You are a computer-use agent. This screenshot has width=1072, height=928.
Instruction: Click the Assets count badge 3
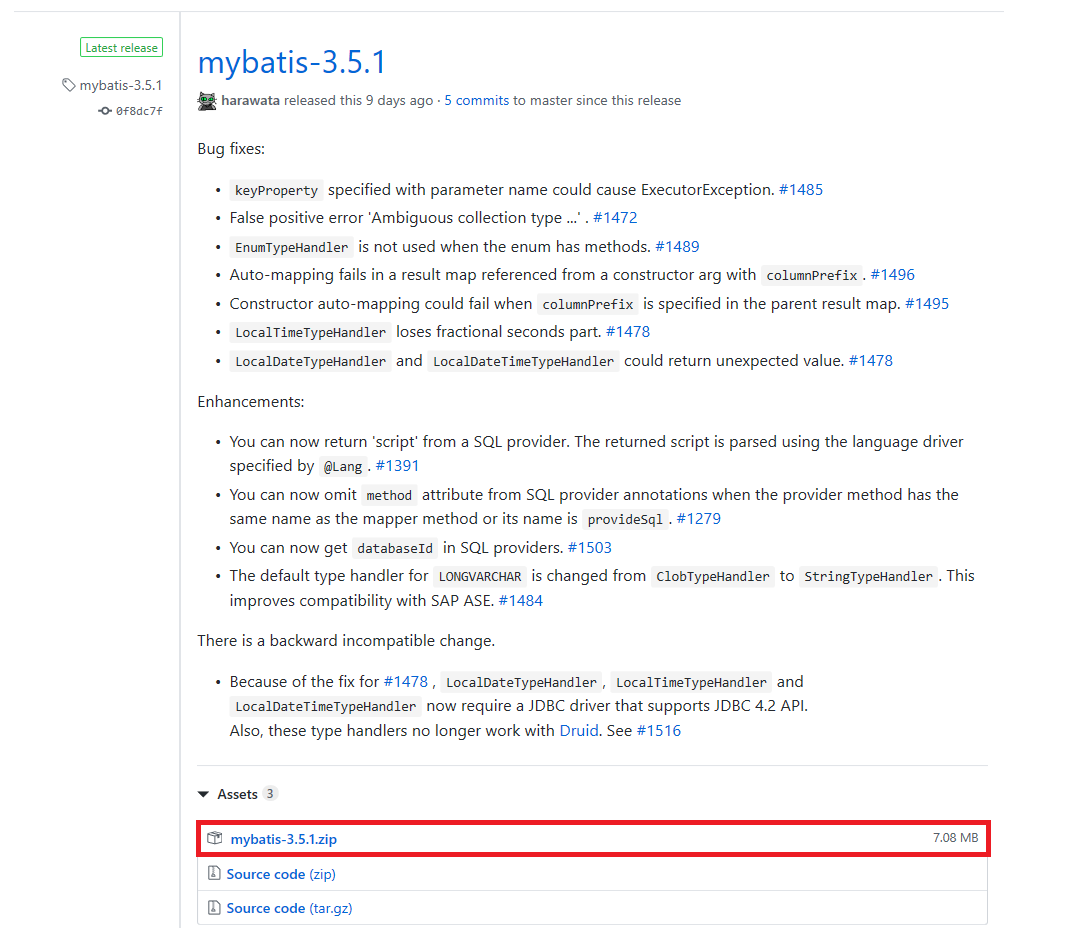(270, 793)
